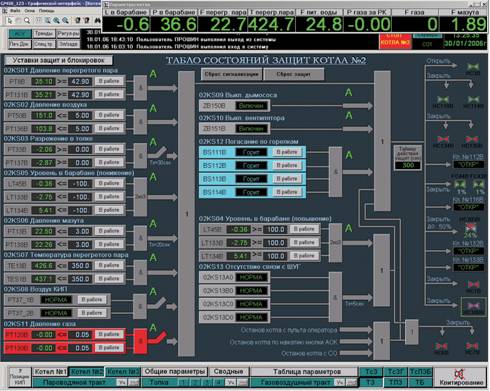
Task: Click the F мазута readout 1.89
Action: [463, 24]
